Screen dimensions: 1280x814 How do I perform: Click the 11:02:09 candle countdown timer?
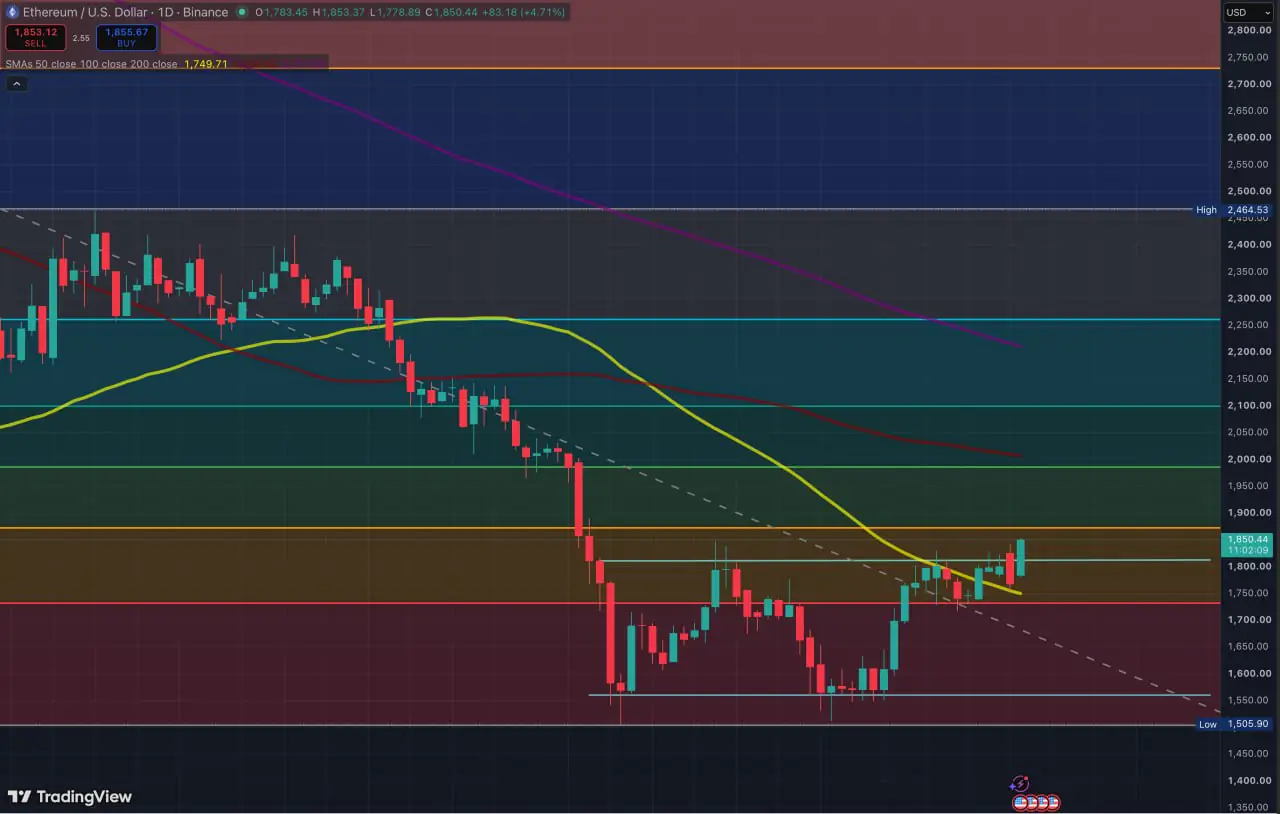coord(1249,550)
